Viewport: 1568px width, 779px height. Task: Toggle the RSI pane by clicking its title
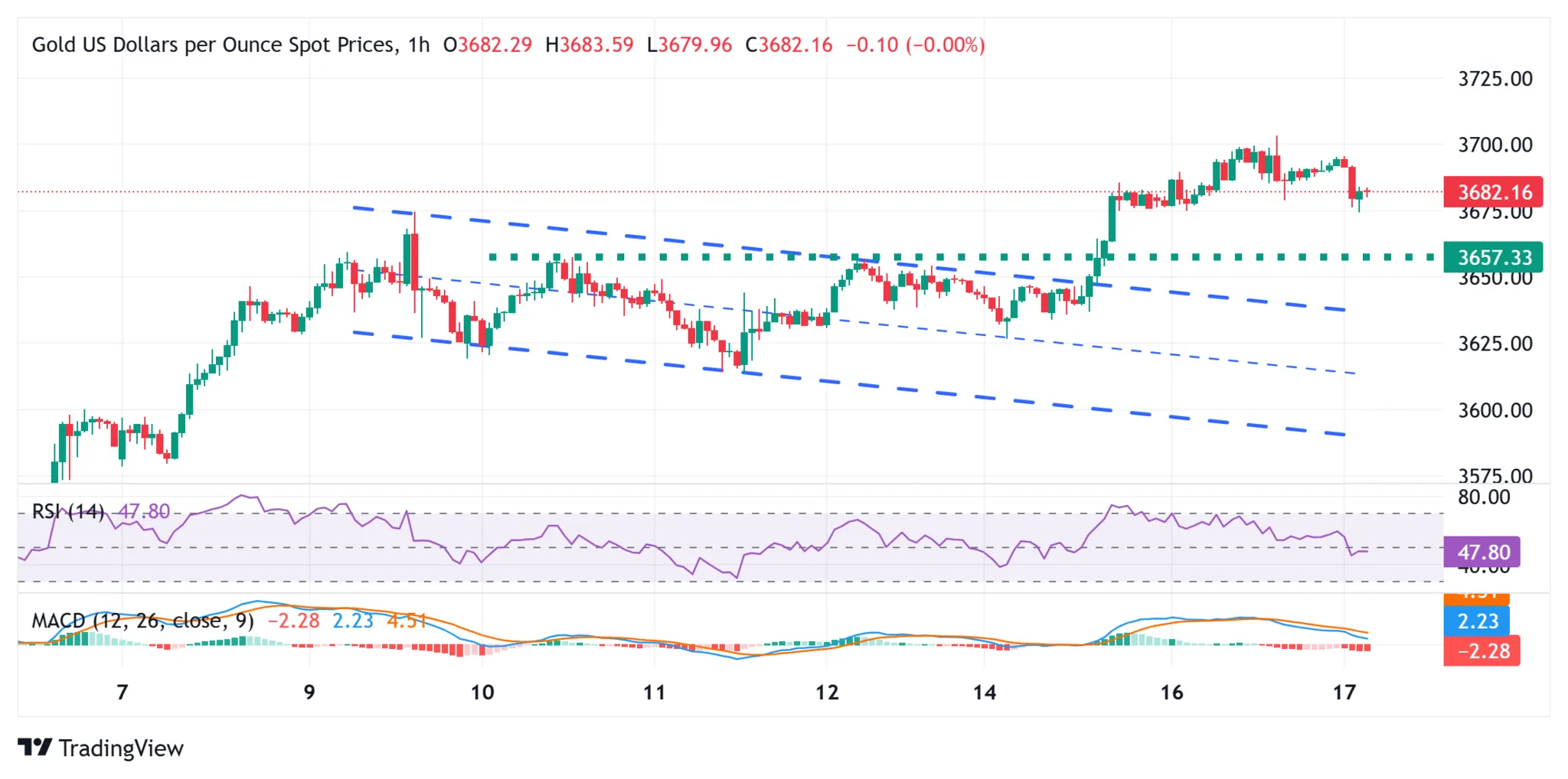tap(69, 511)
